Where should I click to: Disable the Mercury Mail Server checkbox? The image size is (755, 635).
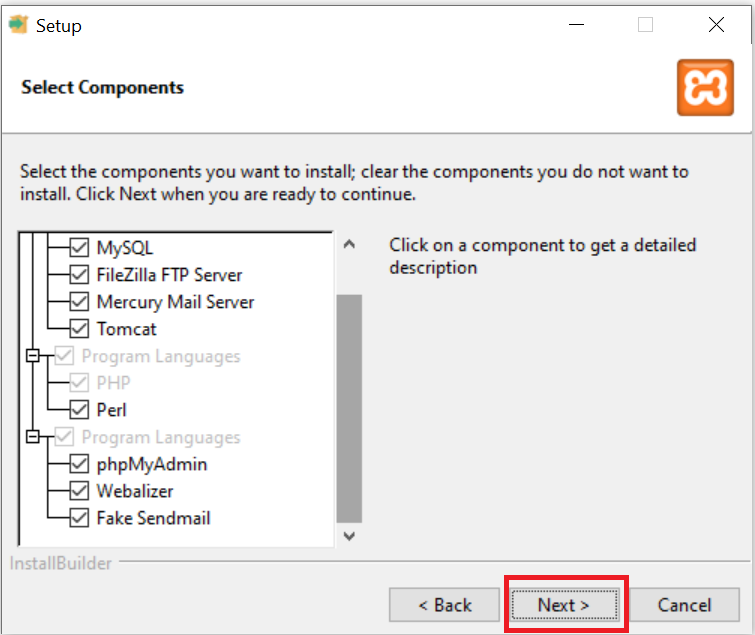80,301
